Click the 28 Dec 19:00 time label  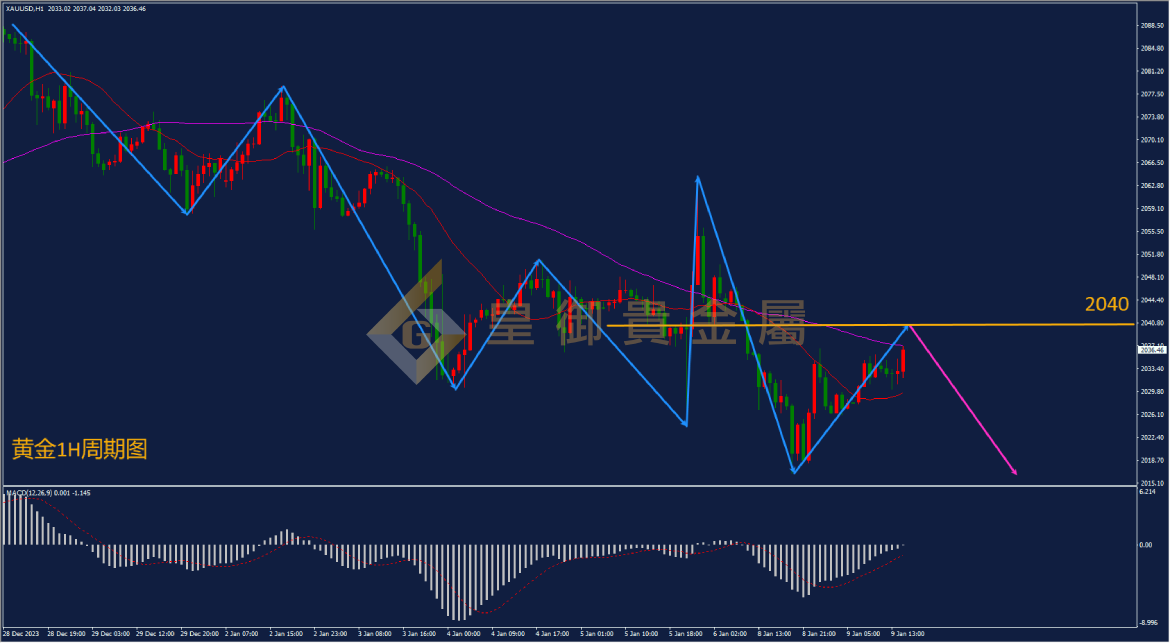tap(65, 634)
